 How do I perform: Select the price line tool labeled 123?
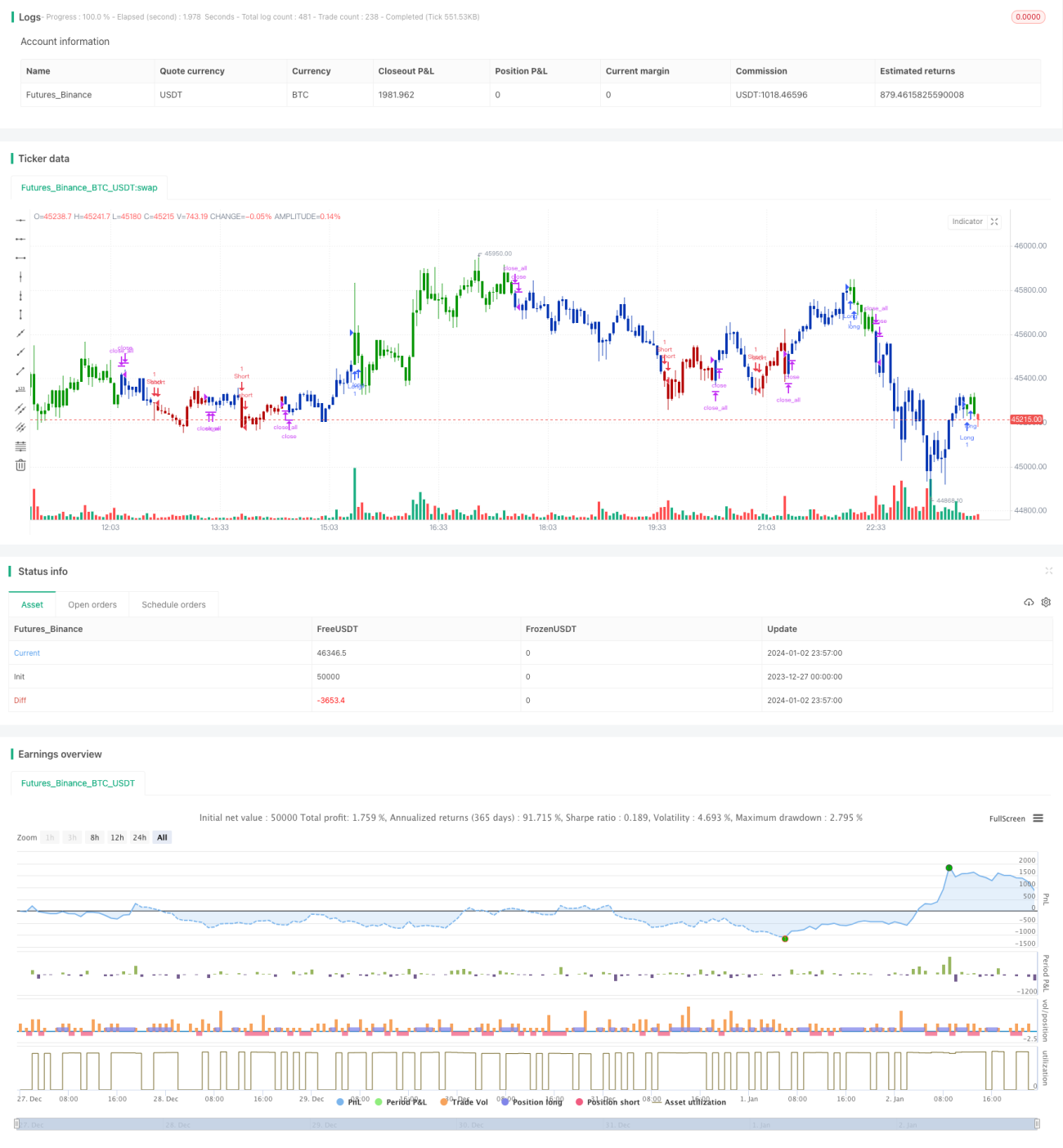click(20, 389)
